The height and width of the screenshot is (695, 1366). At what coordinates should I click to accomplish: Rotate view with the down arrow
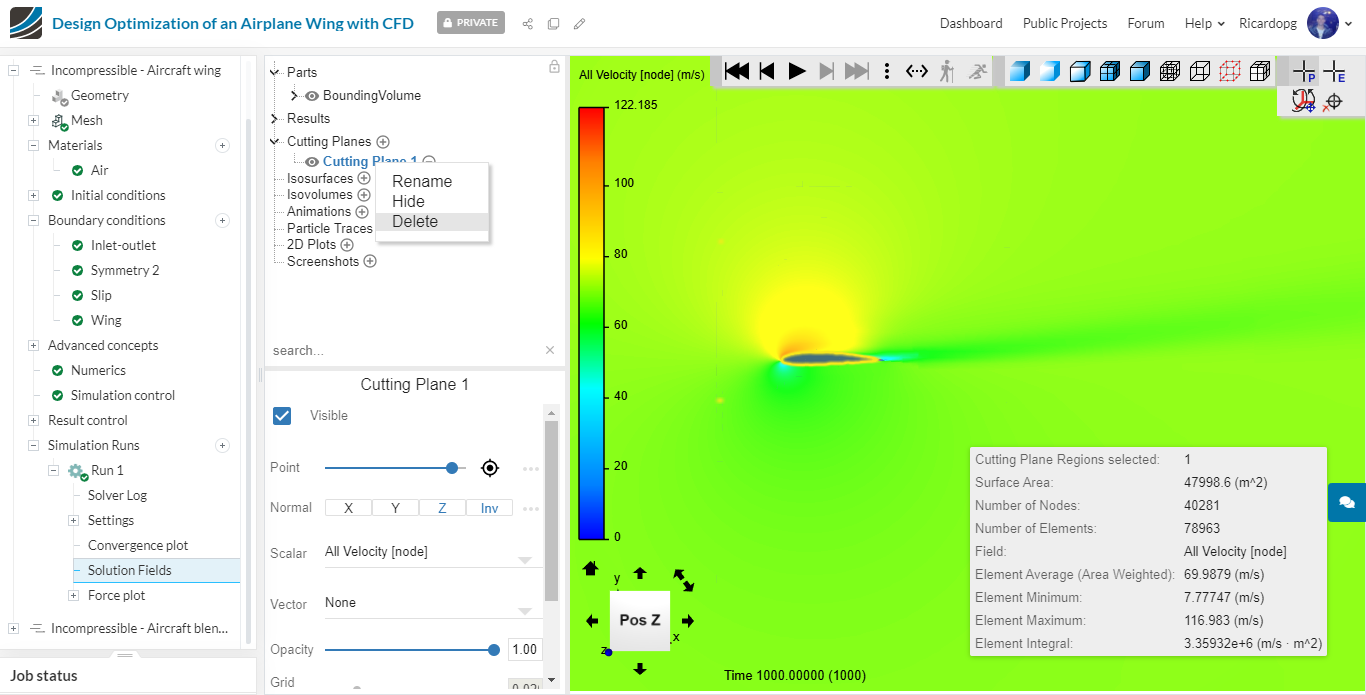[640, 669]
